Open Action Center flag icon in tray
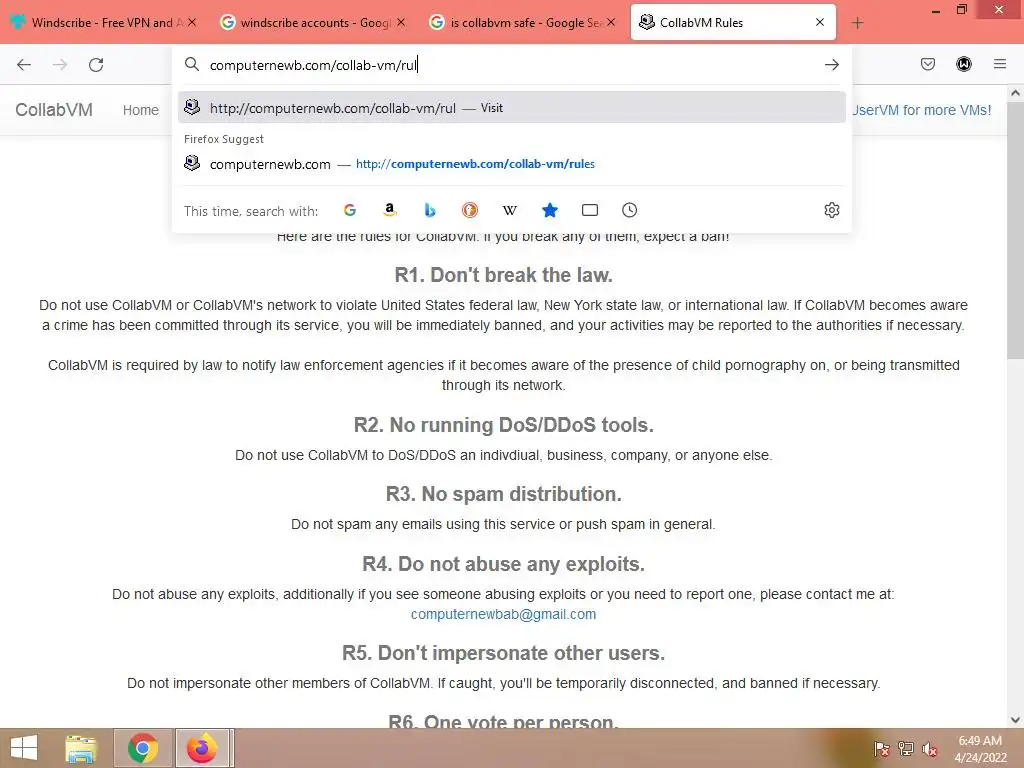This screenshot has width=1024, height=768. point(881,749)
